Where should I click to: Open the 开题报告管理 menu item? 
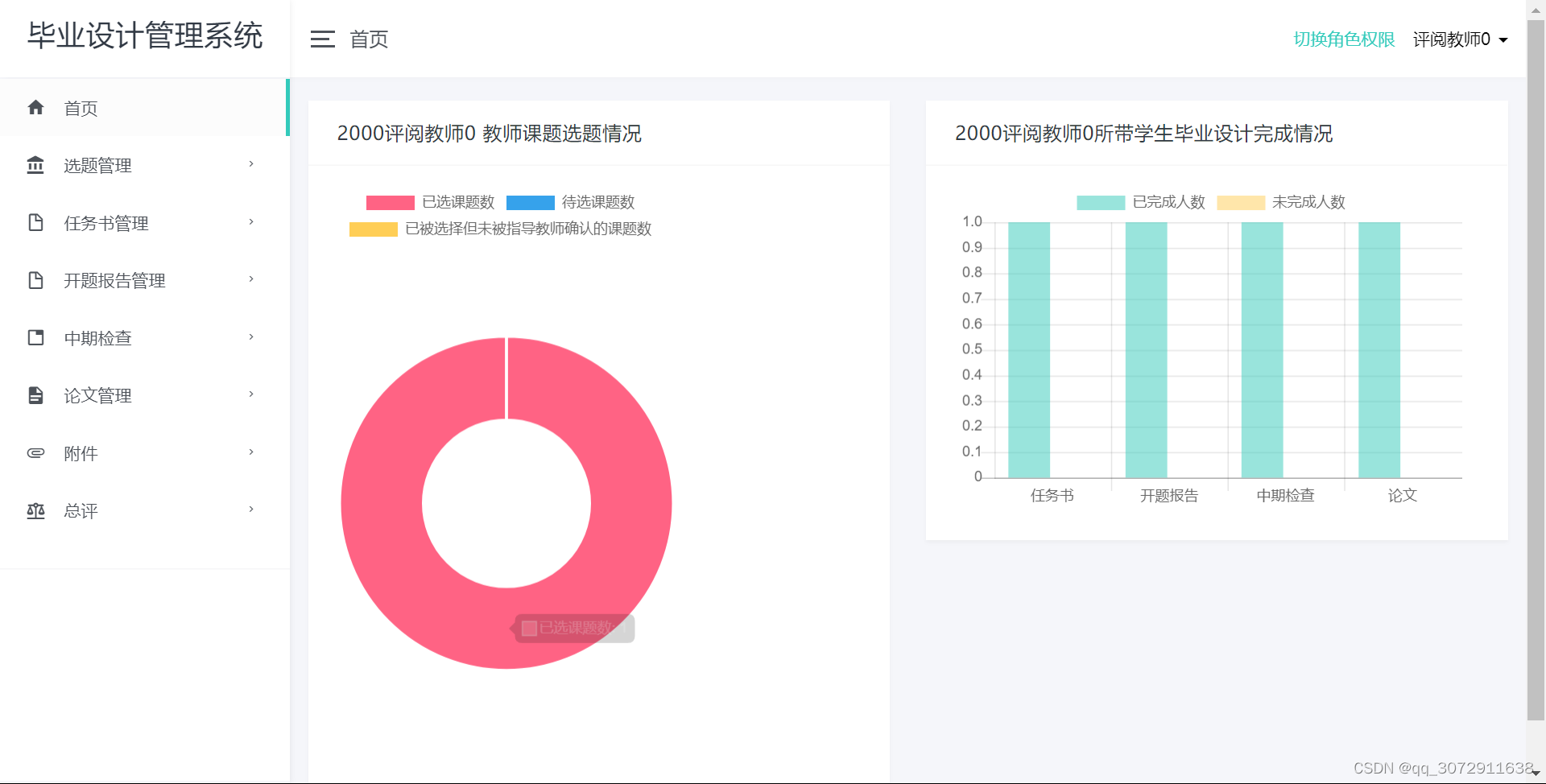pyautogui.click(x=144, y=280)
